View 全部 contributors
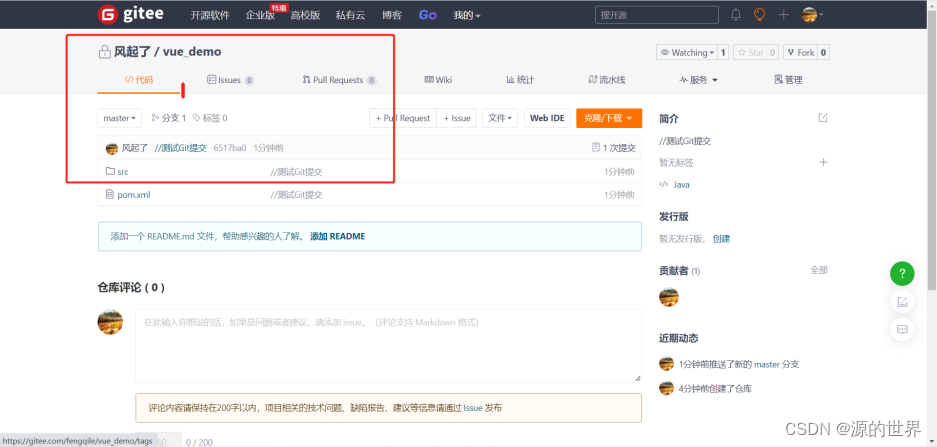Screen dimensions: 937x447 (x=819, y=270)
